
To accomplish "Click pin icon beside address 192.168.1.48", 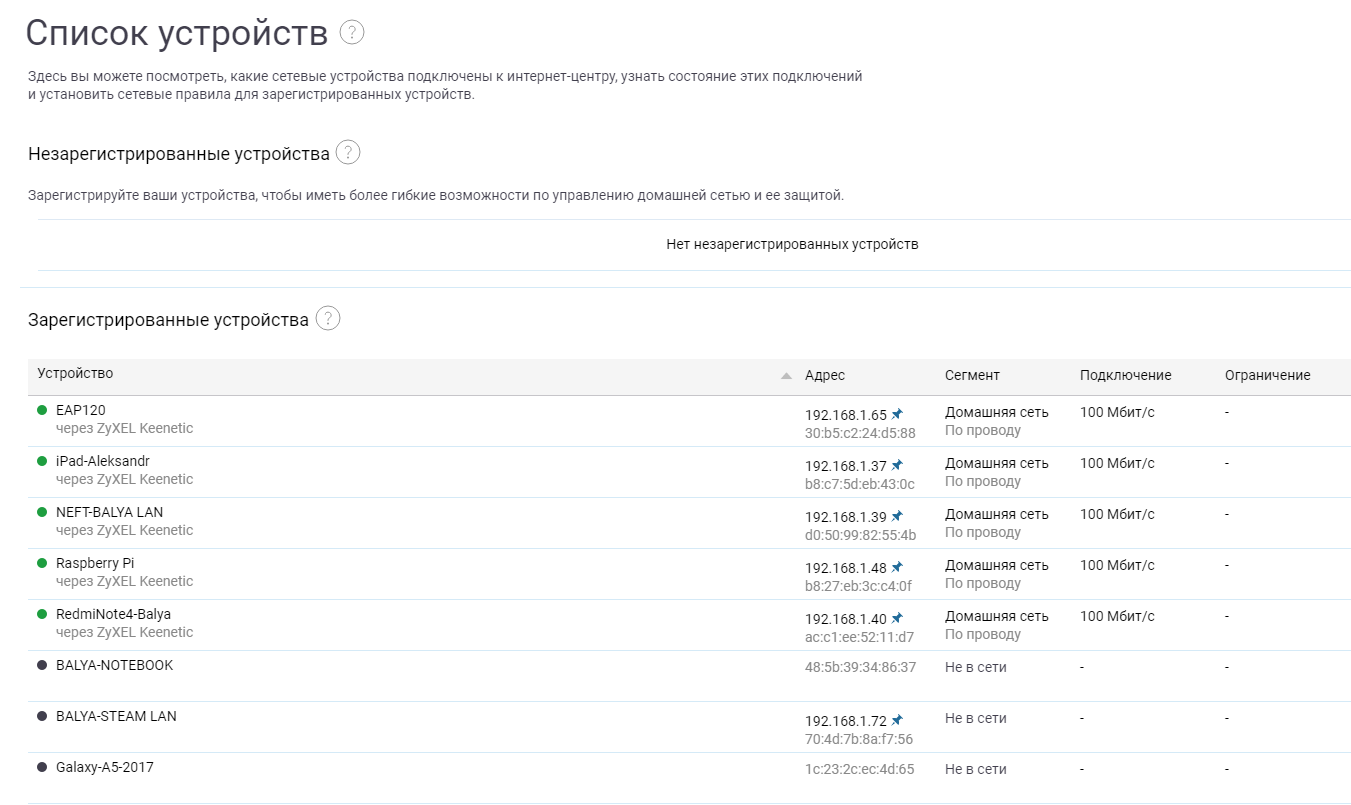I will tap(897, 567).
